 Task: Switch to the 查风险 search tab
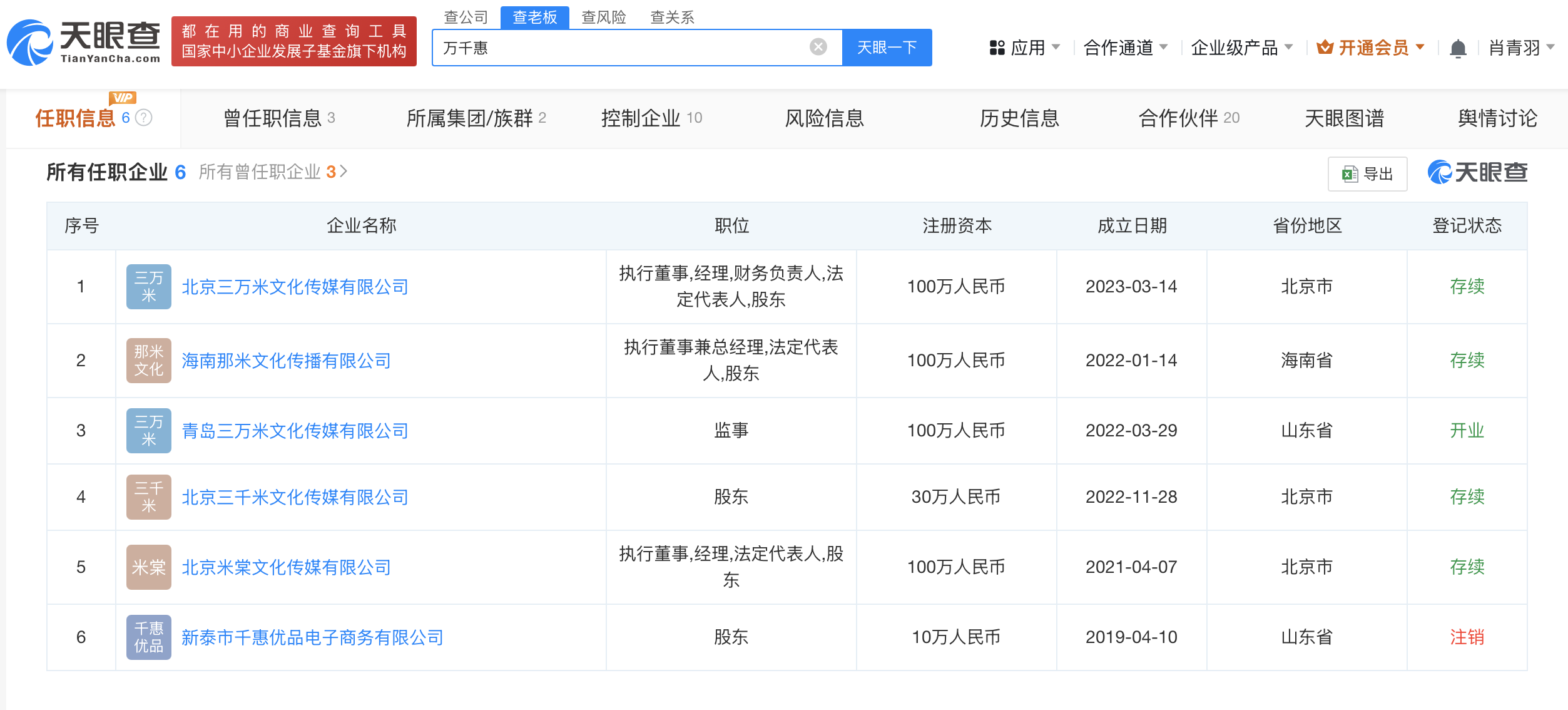pyautogui.click(x=604, y=18)
